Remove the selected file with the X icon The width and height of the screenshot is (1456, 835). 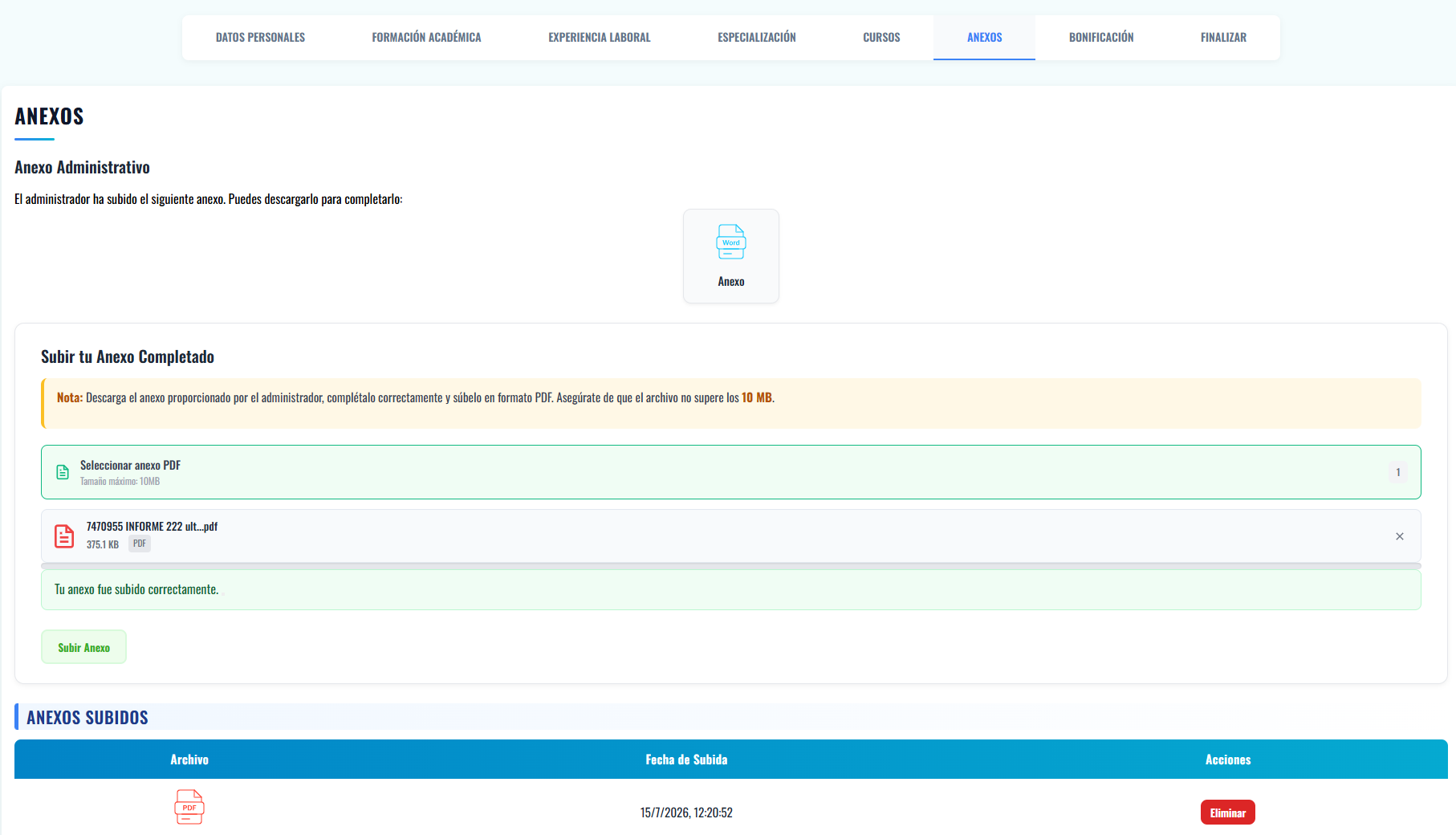tap(1399, 536)
